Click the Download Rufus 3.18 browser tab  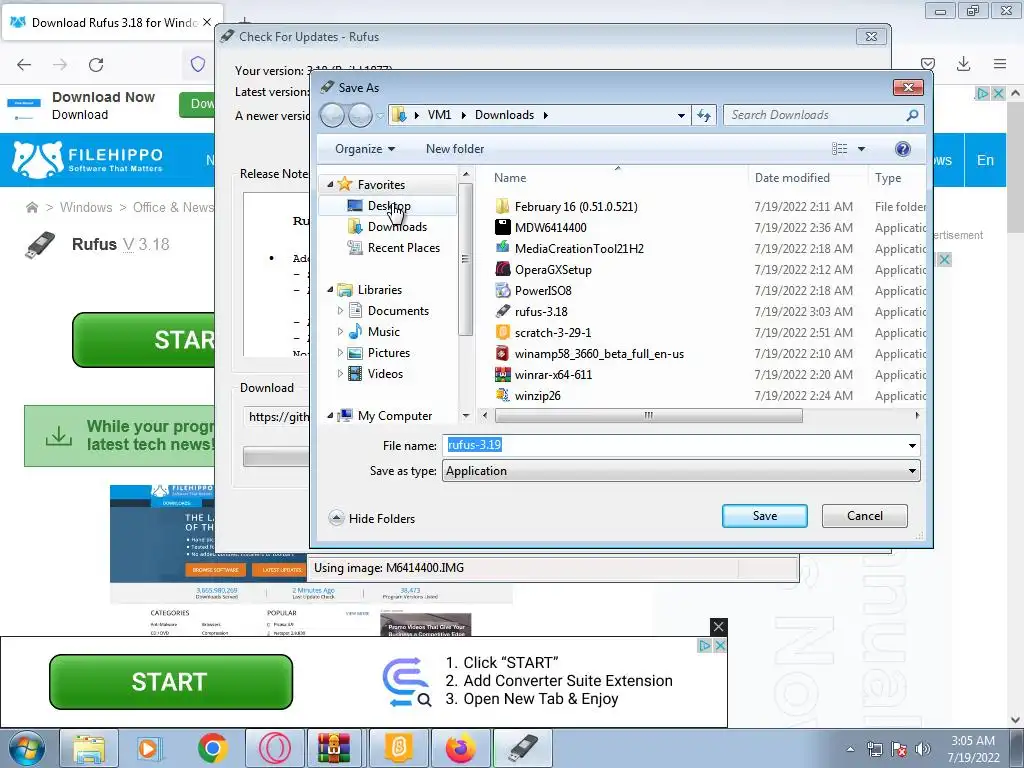coord(112,22)
